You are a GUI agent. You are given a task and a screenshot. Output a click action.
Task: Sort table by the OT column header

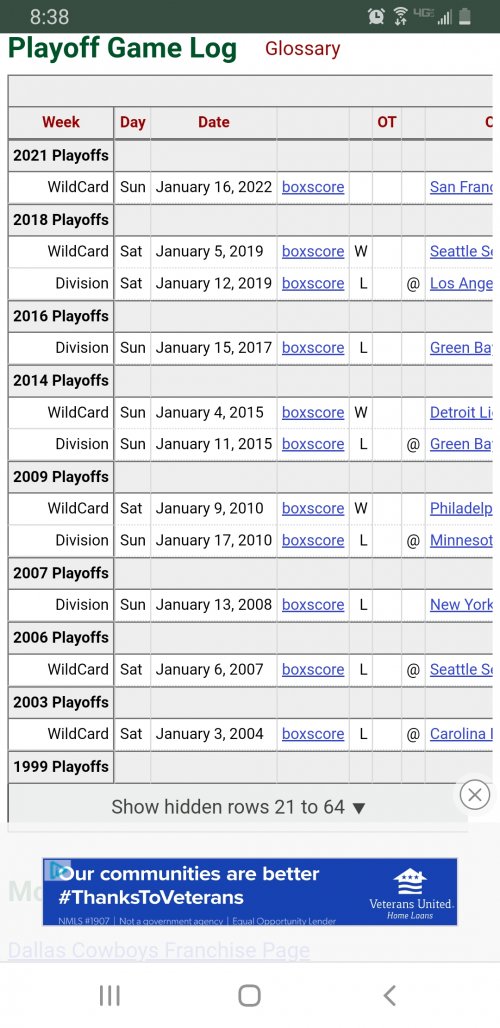click(387, 122)
